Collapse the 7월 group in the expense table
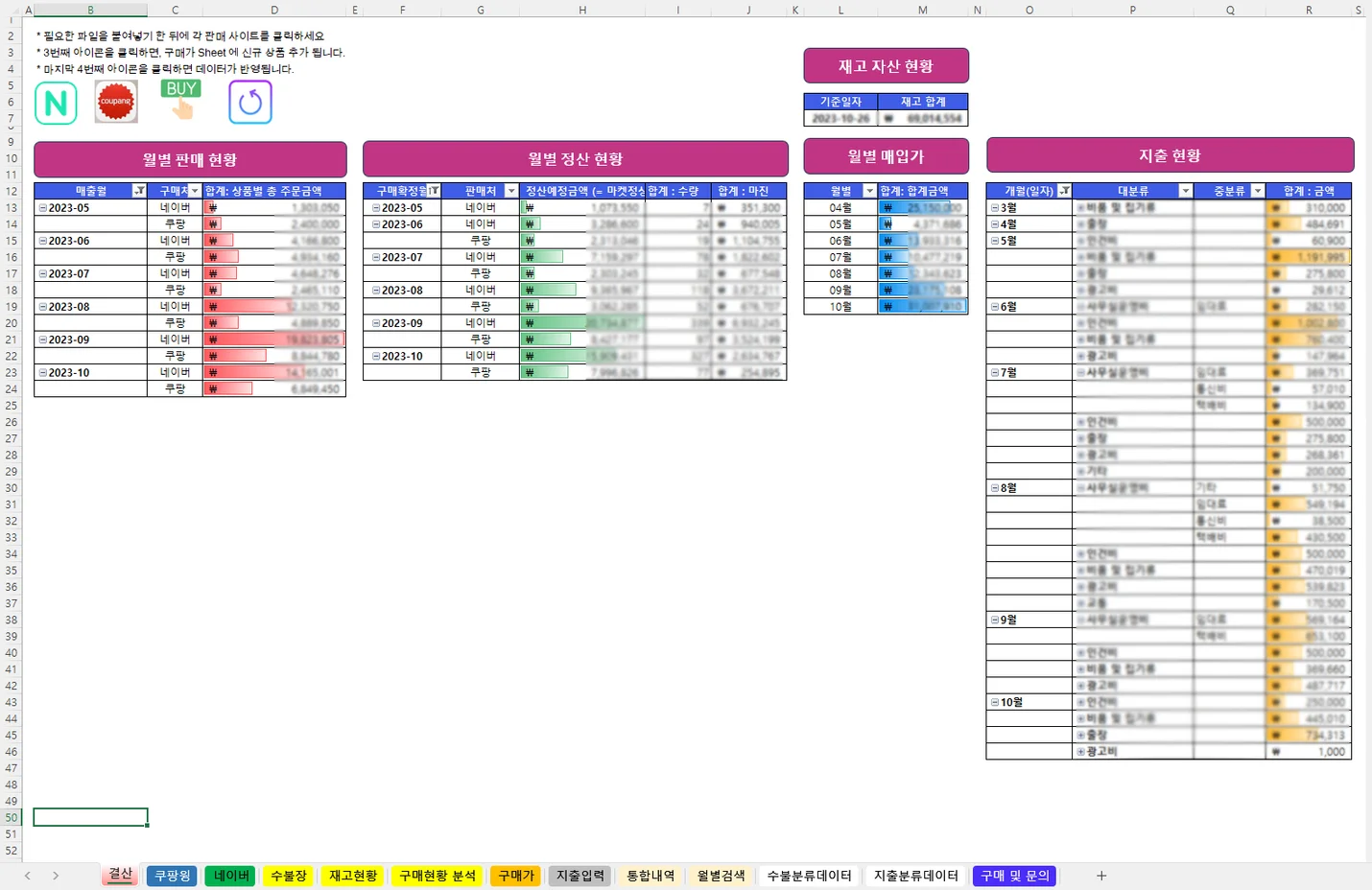 [x=995, y=372]
